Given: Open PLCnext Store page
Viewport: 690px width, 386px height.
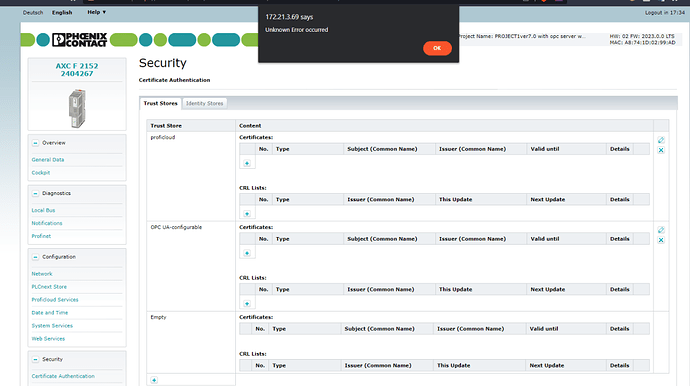Looking at the screenshot, I should click(x=49, y=287).
